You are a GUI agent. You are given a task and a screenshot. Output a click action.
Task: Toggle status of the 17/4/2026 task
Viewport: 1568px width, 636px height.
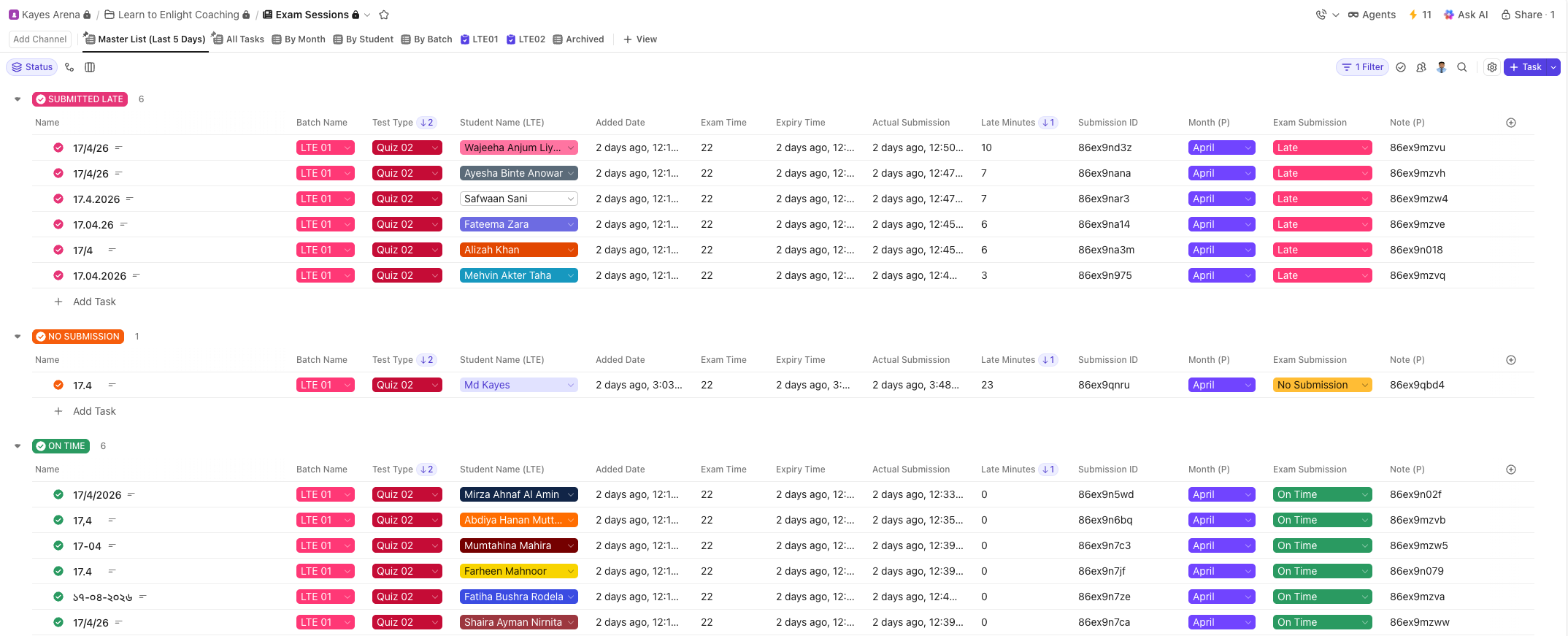[x=58, y=494]
